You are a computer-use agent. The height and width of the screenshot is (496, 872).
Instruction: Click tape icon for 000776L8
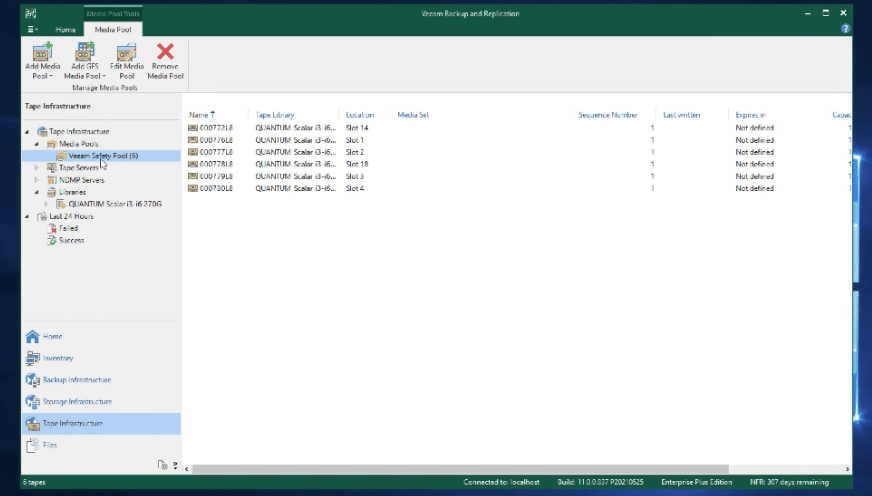click(x=193, y=140)
